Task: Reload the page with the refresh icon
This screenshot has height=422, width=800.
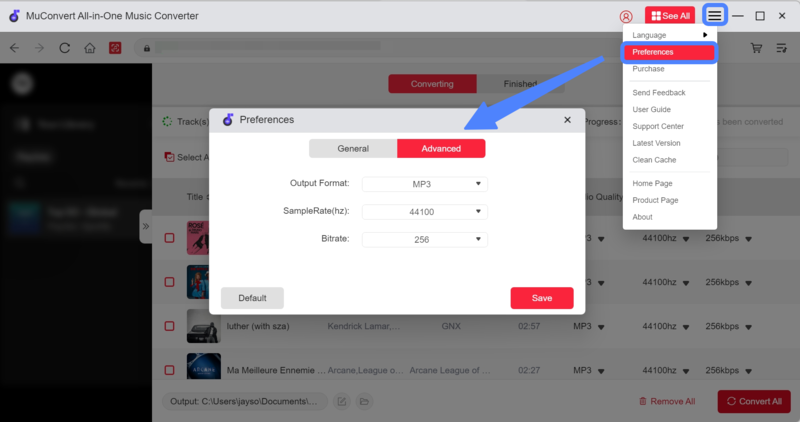Action: [x=65, y=48]
